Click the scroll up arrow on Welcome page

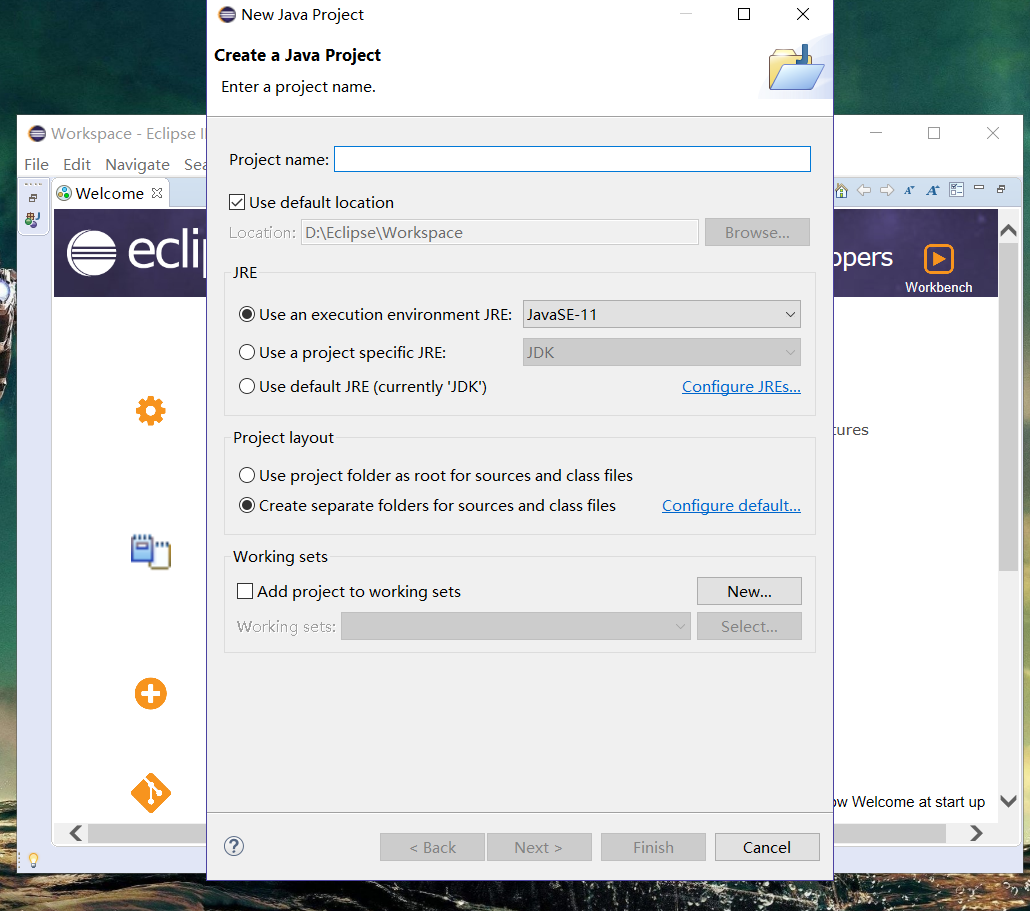[1008, 230]
